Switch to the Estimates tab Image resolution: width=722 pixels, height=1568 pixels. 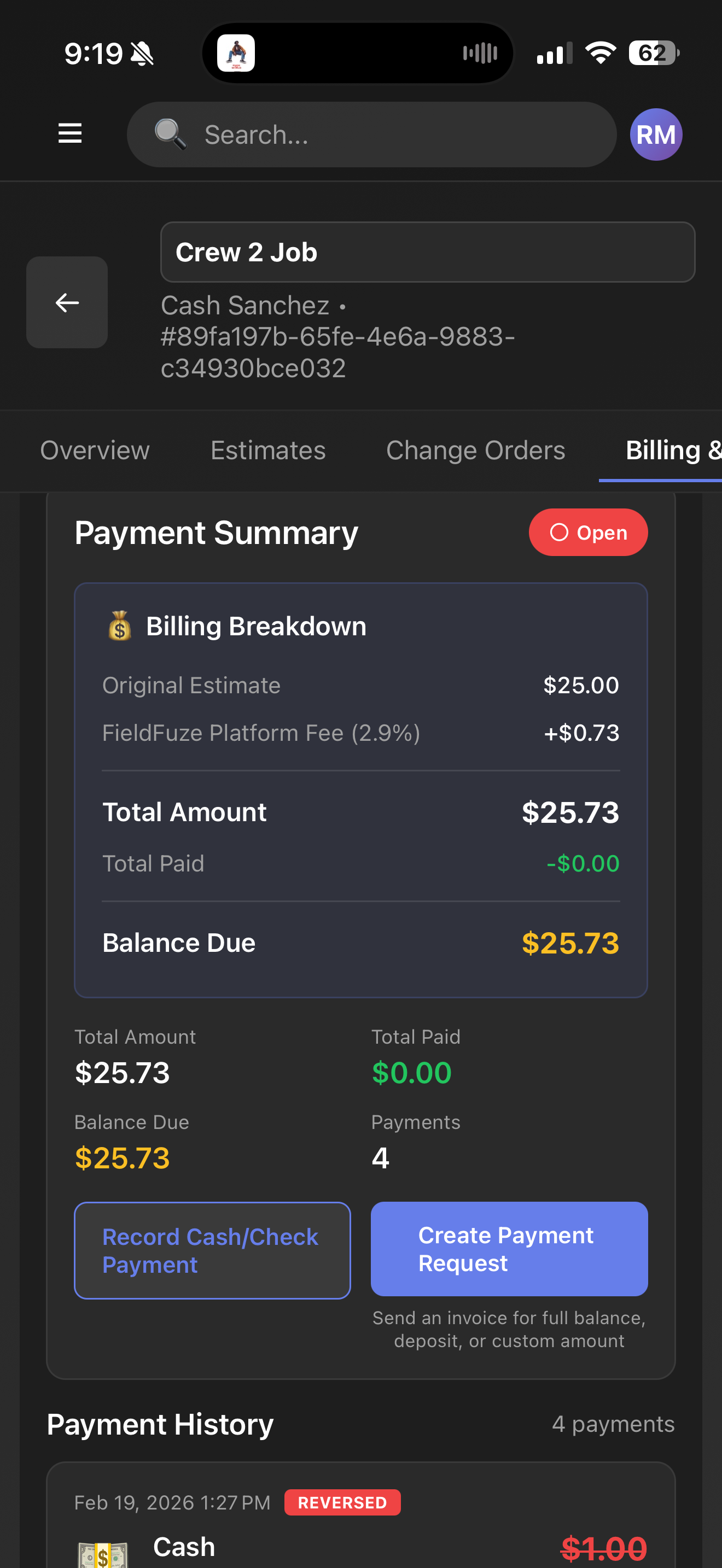(268, 450)
